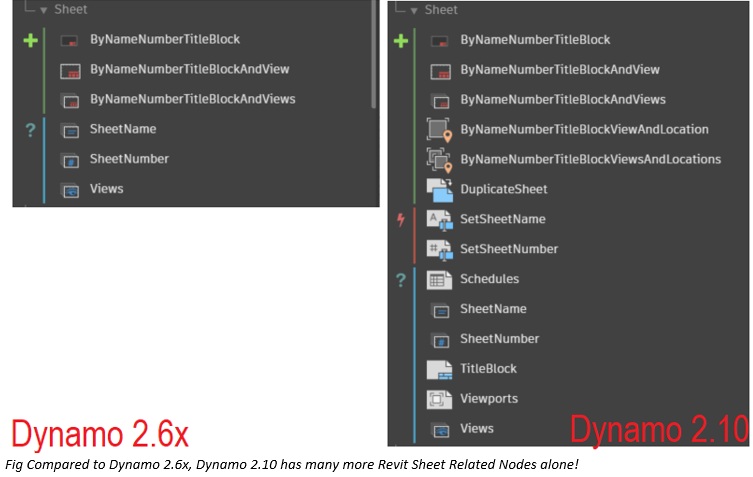Click ByNameNumberTitleBlock icon in Dynamo 2.10 panel

[x=440, y=41]
